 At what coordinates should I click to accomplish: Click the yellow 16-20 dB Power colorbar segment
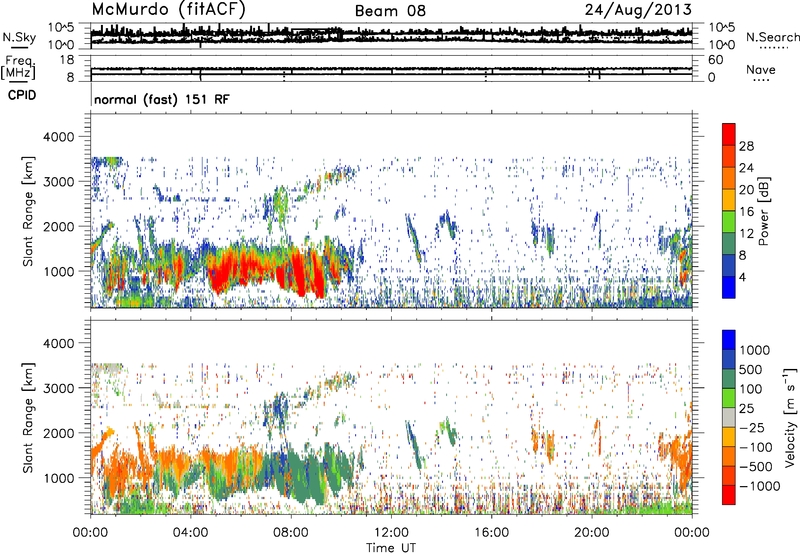pos(729,199)
